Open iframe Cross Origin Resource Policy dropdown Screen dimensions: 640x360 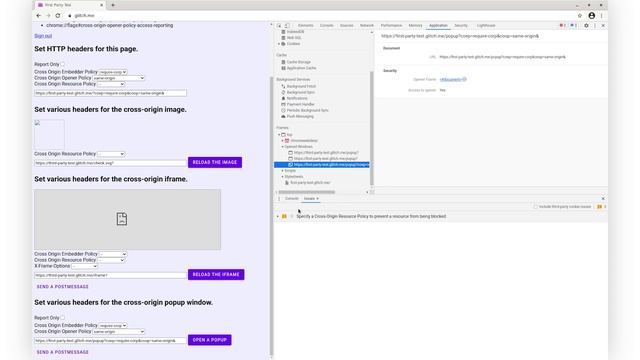point(111,260)
